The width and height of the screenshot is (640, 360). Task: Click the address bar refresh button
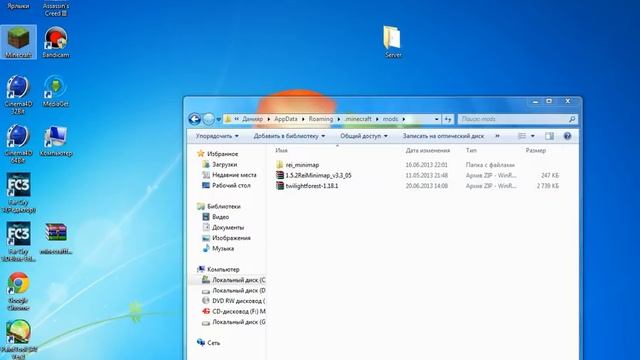[x=448, y=119]
